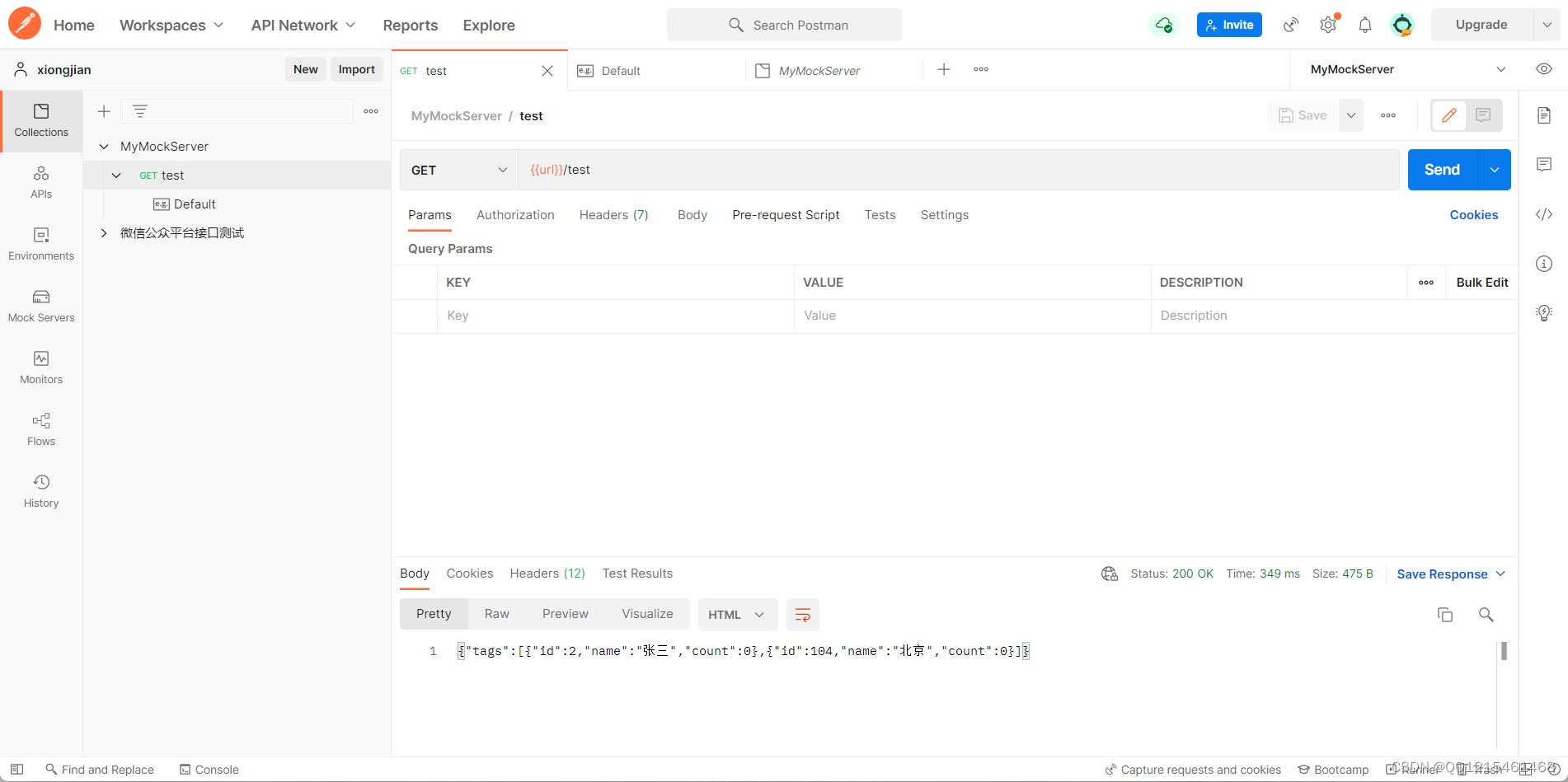
Task: Click the collections filter icon
Action: pyautogui.click(x=140, y=111)
